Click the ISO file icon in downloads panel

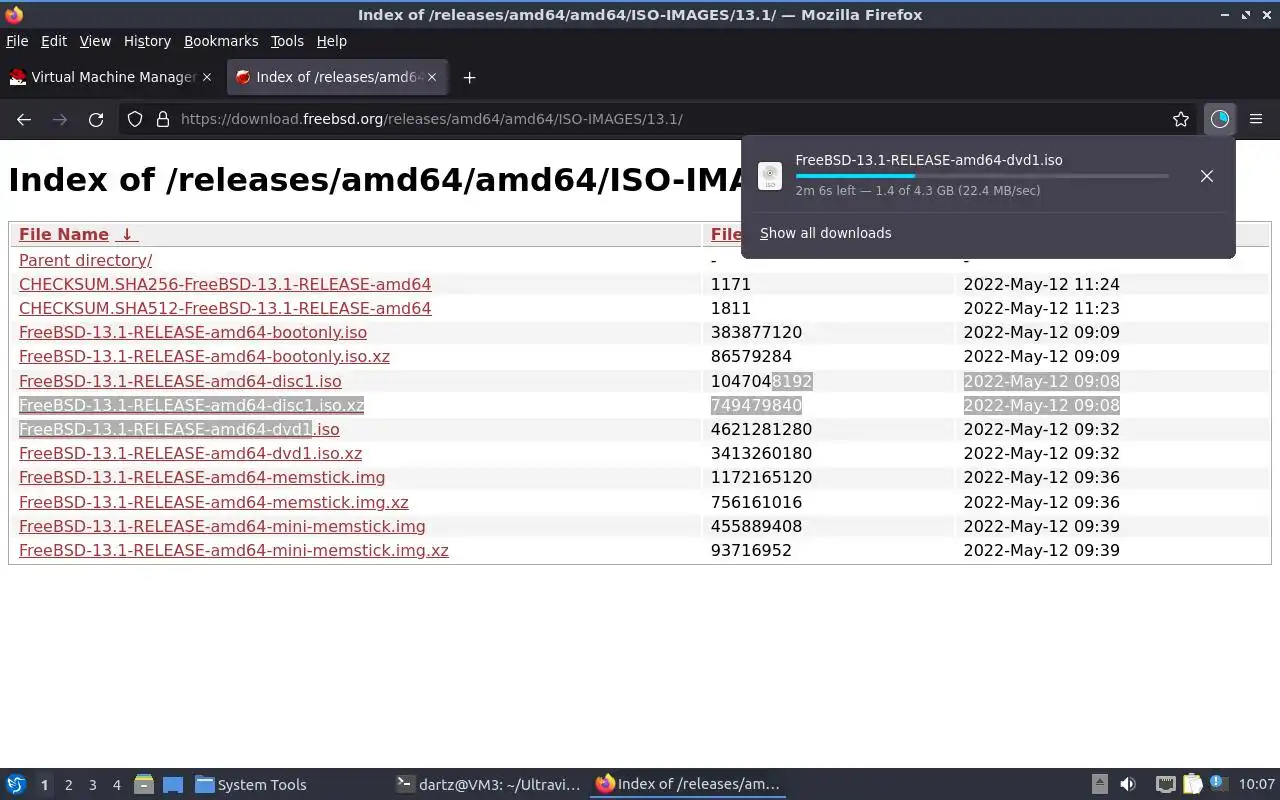tap(770, 176)
